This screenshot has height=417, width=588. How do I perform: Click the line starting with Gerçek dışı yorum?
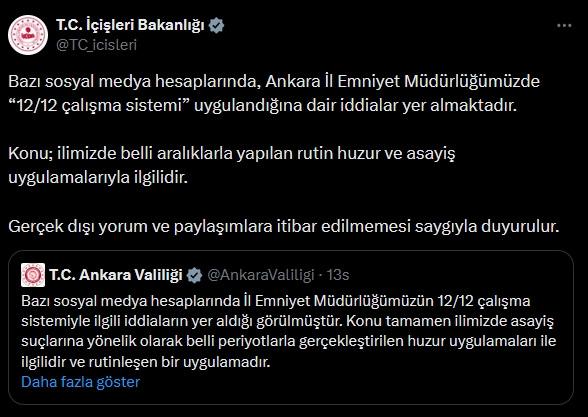click(284, 226)
